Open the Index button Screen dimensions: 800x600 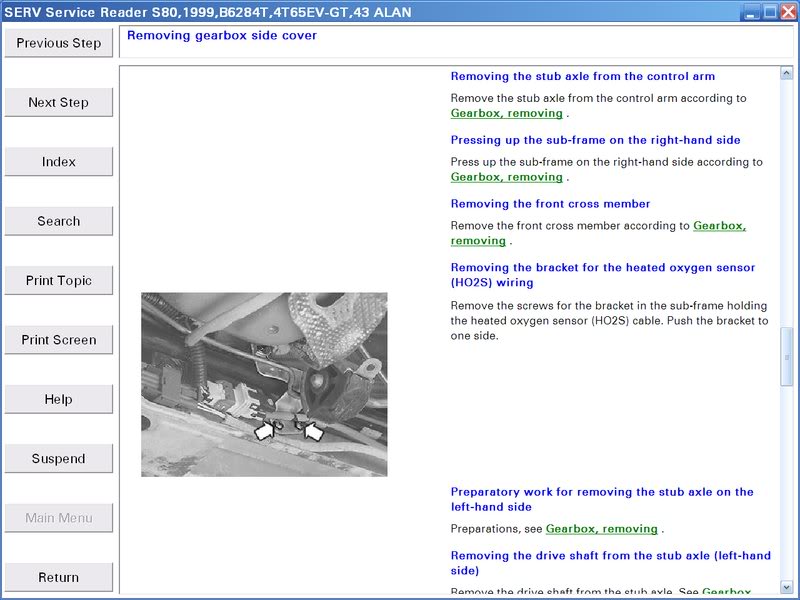59,162
